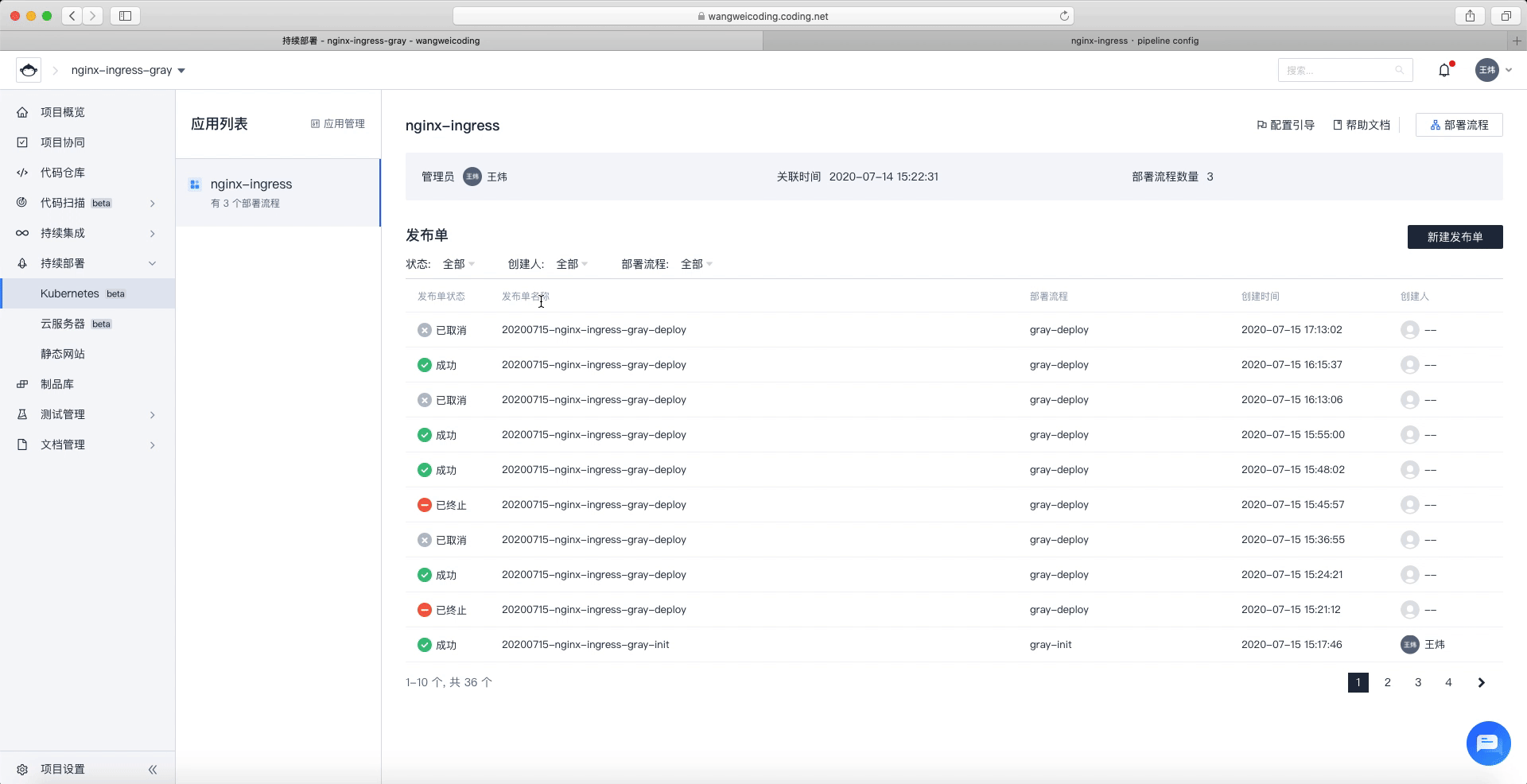
Task: Reload page using refresh icon
Action: click(1064, 16)
